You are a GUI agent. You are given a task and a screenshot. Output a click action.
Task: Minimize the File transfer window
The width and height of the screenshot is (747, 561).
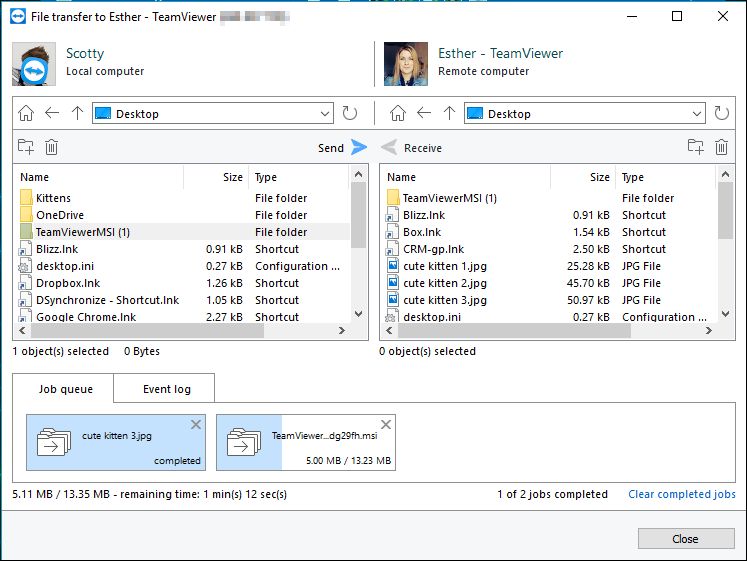pos(632,16)
